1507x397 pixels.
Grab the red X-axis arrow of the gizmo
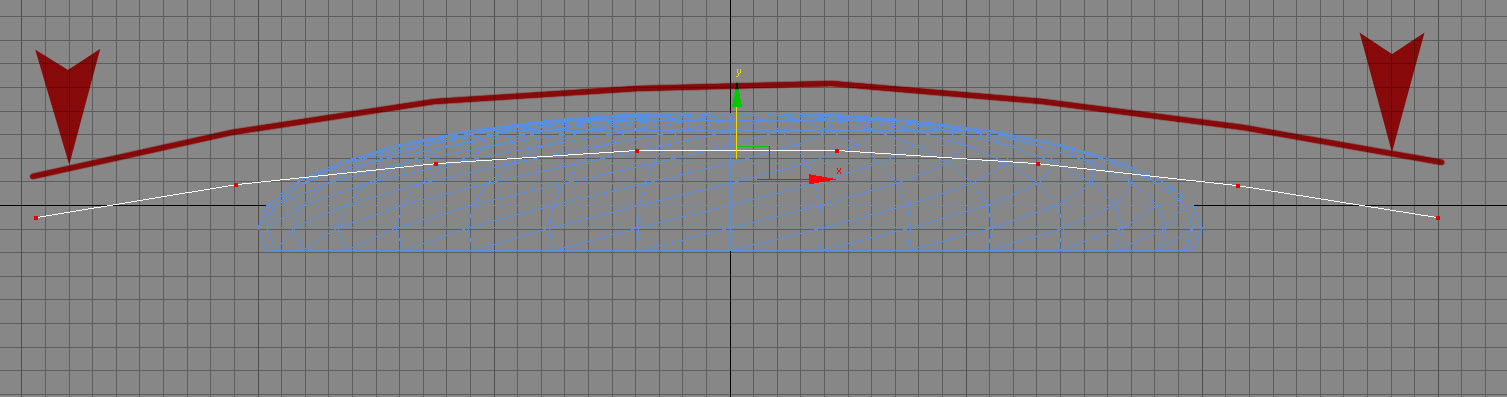[x=821, y=179]
